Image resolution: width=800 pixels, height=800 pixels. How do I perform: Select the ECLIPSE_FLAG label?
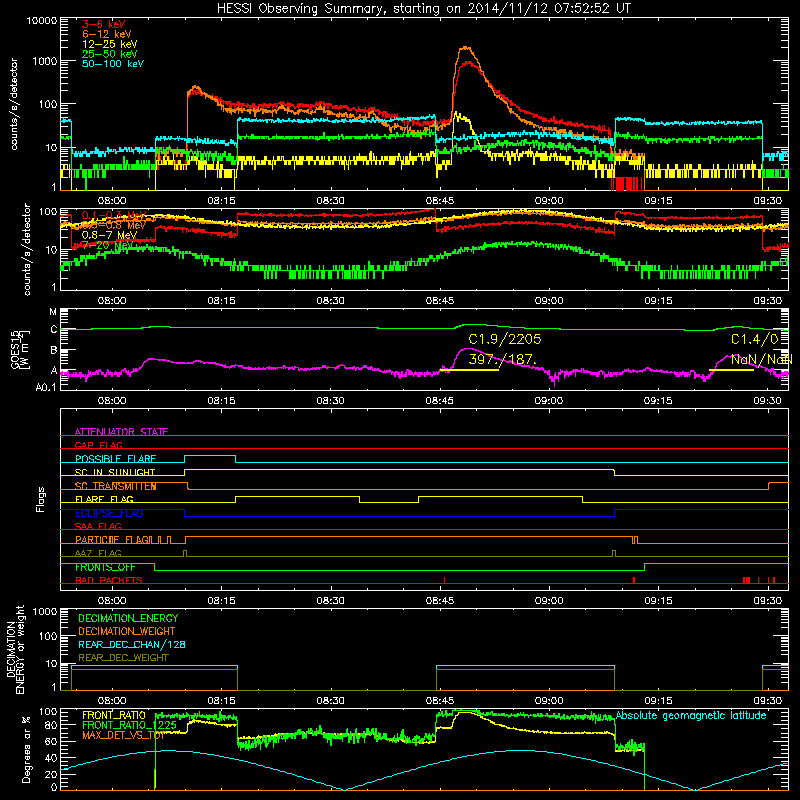click(109, 513)
